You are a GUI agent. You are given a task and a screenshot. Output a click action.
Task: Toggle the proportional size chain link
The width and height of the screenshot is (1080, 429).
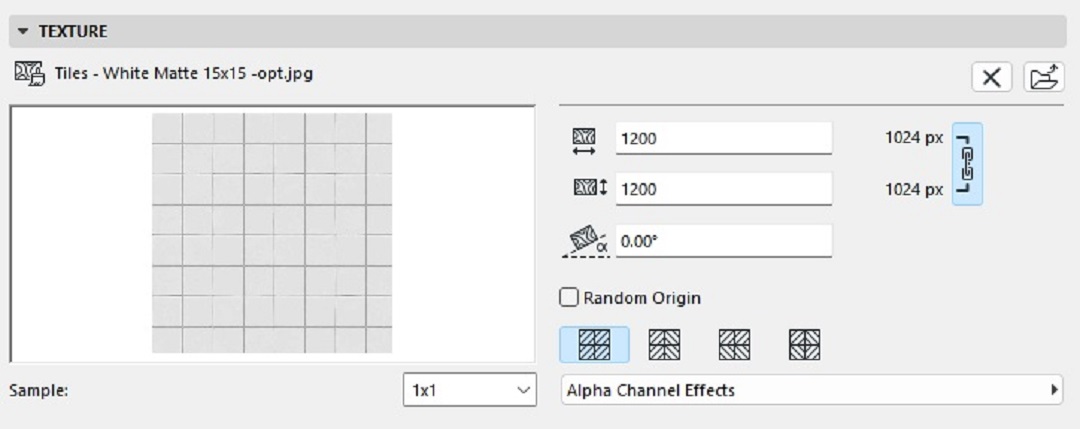pyautogui.click(x=967, y=164)
